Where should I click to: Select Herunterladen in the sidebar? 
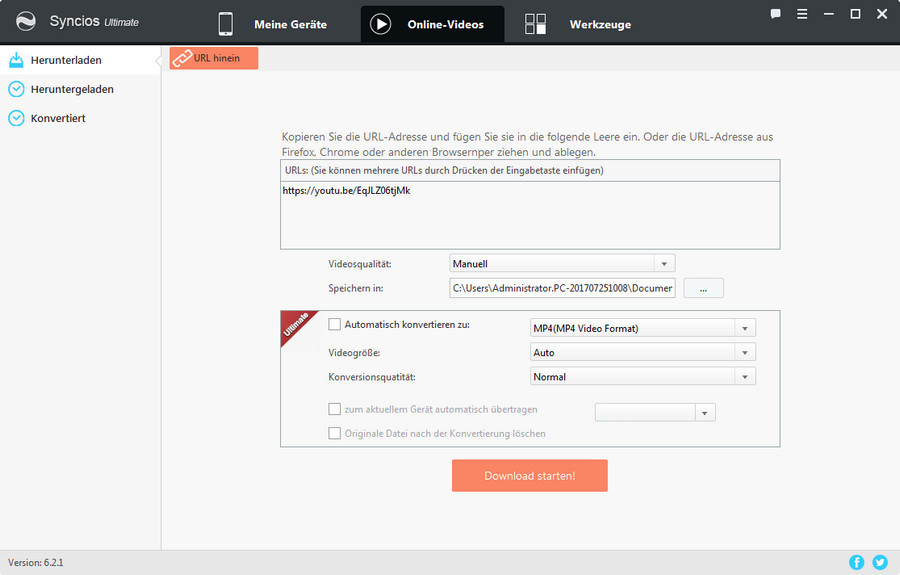80,60
